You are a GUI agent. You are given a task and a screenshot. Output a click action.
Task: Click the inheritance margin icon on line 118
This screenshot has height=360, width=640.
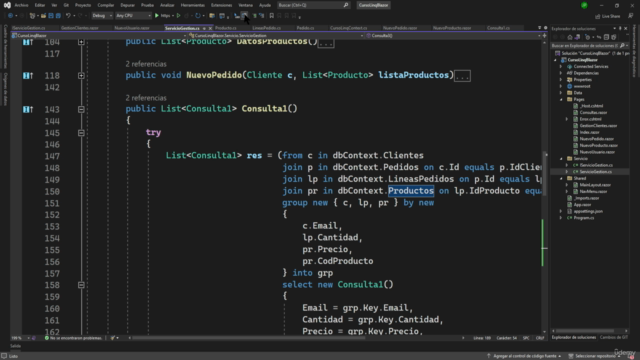27,76
